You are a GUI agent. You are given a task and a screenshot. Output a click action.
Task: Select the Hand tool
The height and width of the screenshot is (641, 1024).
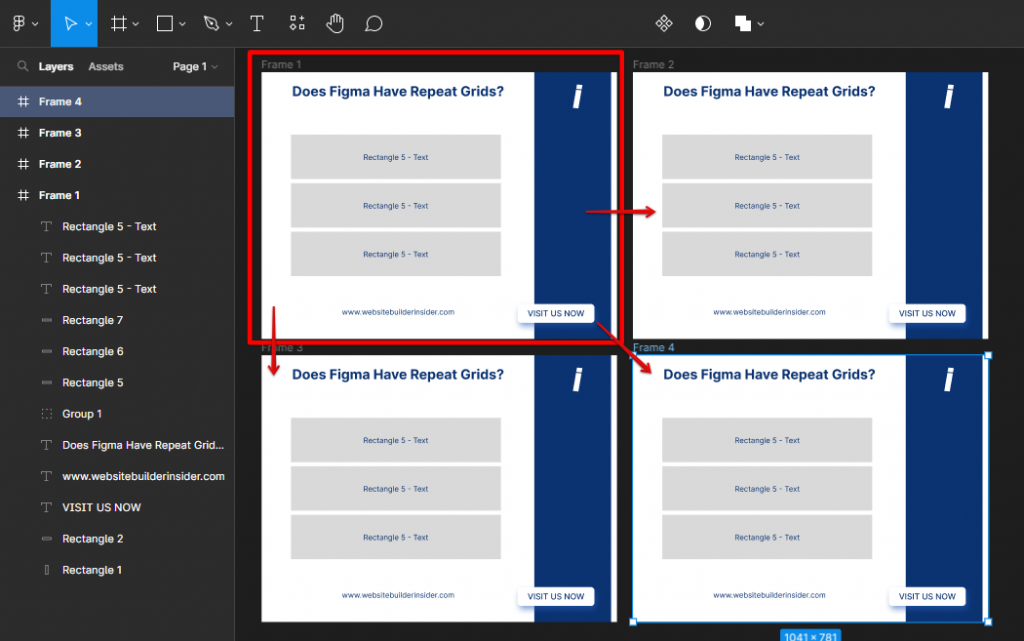[x=335, y=23]
